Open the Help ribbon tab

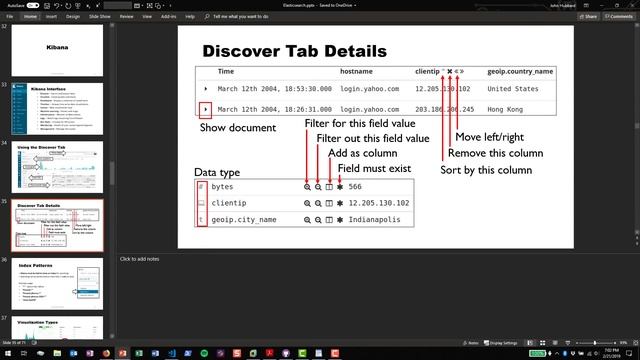coord(190,17)
